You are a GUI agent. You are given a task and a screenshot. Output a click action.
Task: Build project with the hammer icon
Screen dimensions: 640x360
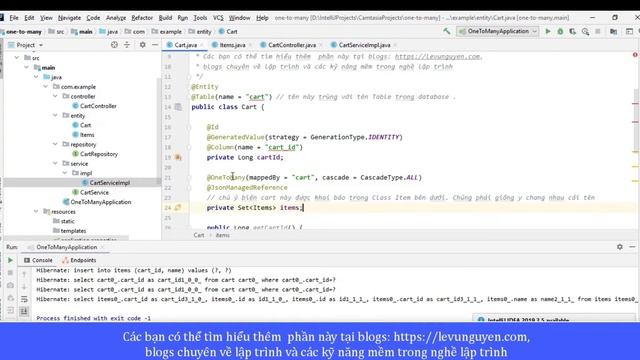447,31
